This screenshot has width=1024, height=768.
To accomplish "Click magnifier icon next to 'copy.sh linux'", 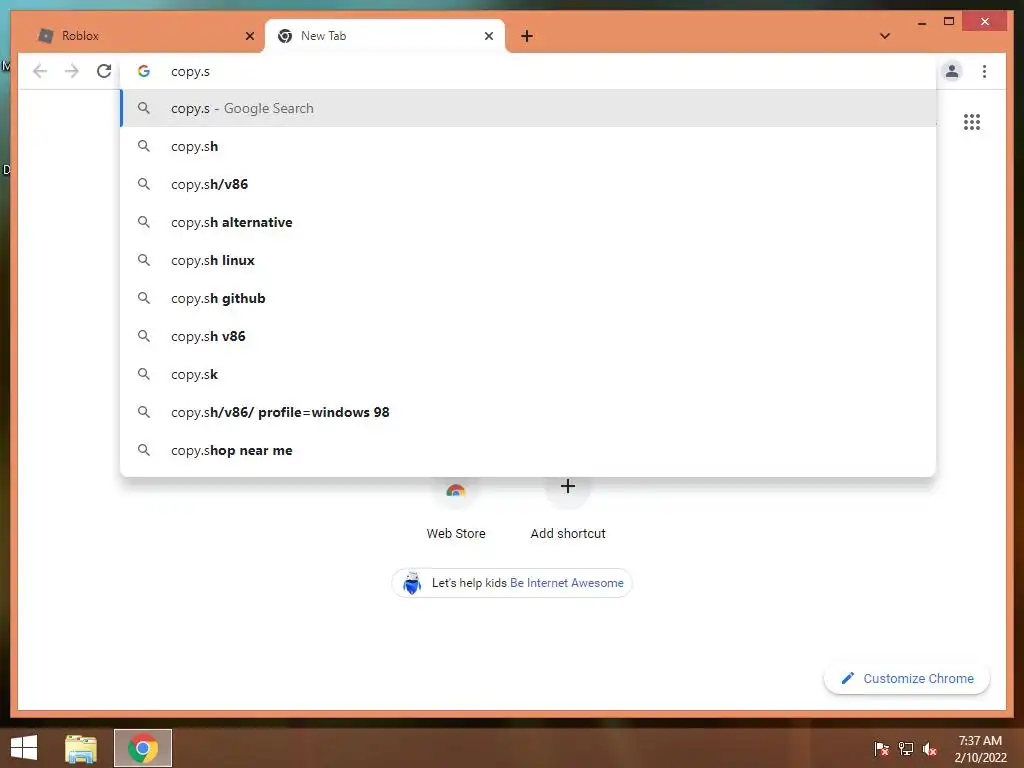I will tap(144, 260).
